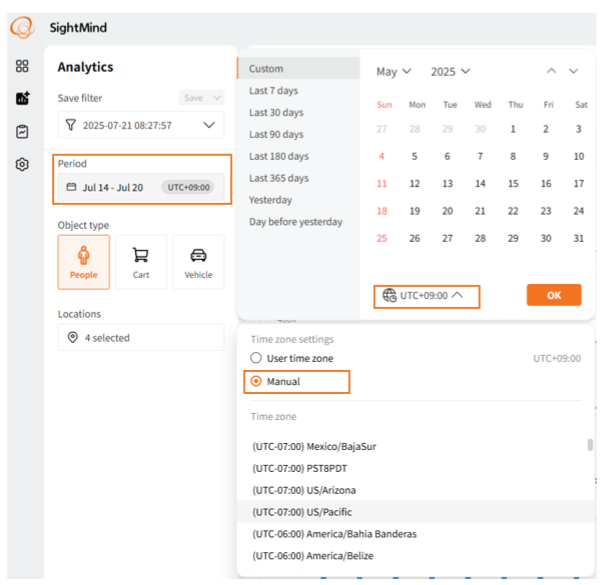Click the SightMind logo icon
The image size is (604, 585).
[x=22, y=28]
